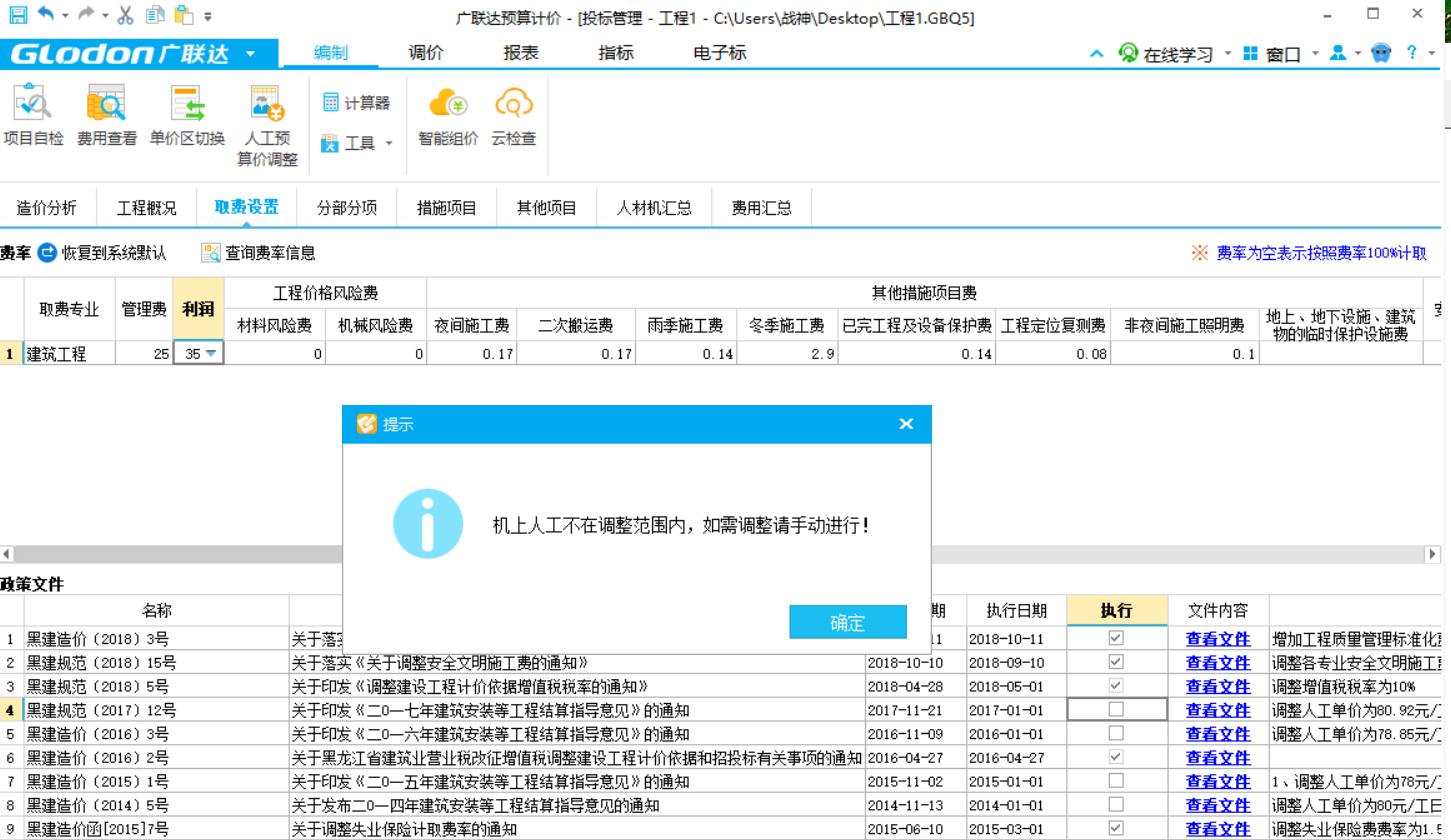Click the horizontal scrollbar left arrow
Screen dimensions: 1451x840
tap(6, 553)
